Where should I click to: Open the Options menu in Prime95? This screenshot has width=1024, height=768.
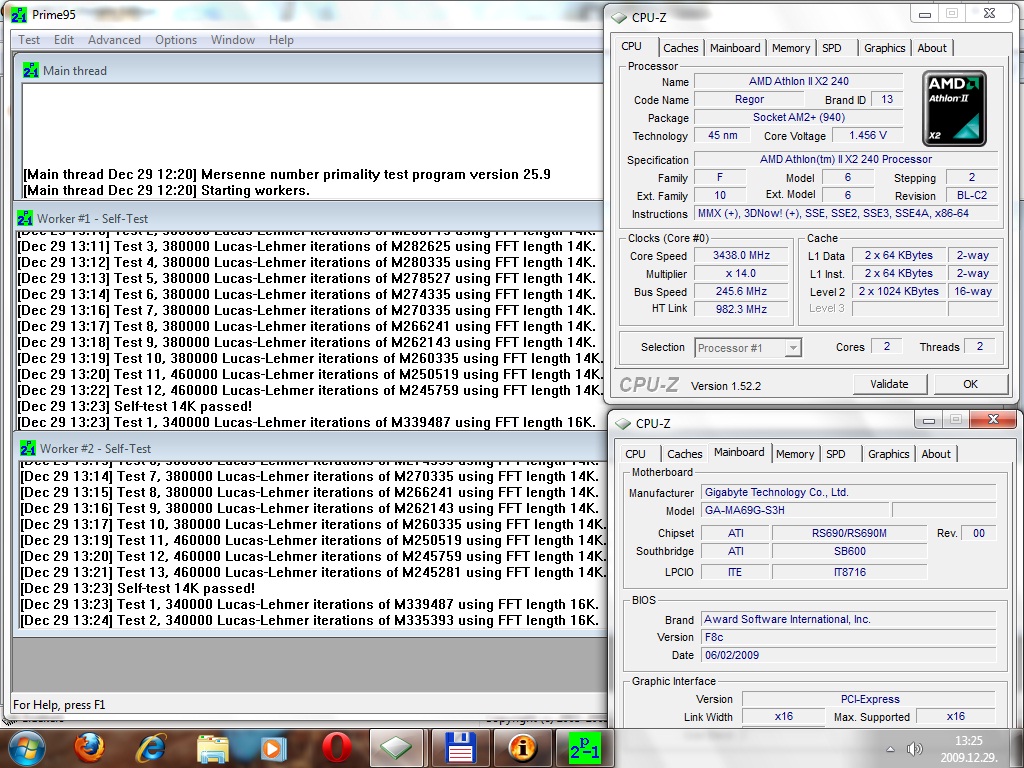pyautogui.click(x=176, y=40)
